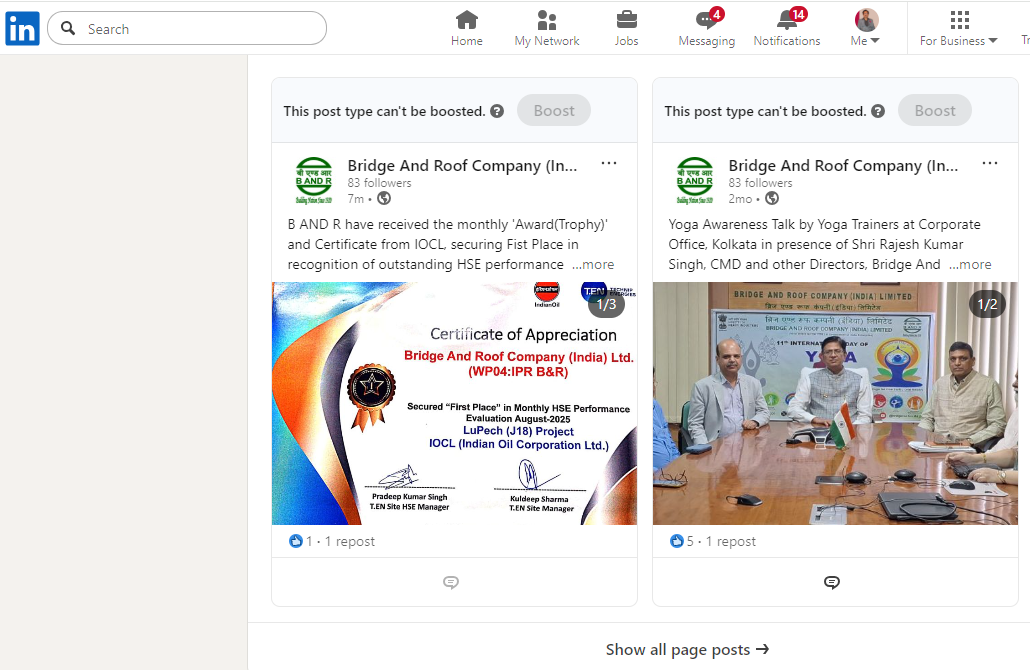Open the Certificate of Appreciation image

pyautogui.click(x=455, y=403)
